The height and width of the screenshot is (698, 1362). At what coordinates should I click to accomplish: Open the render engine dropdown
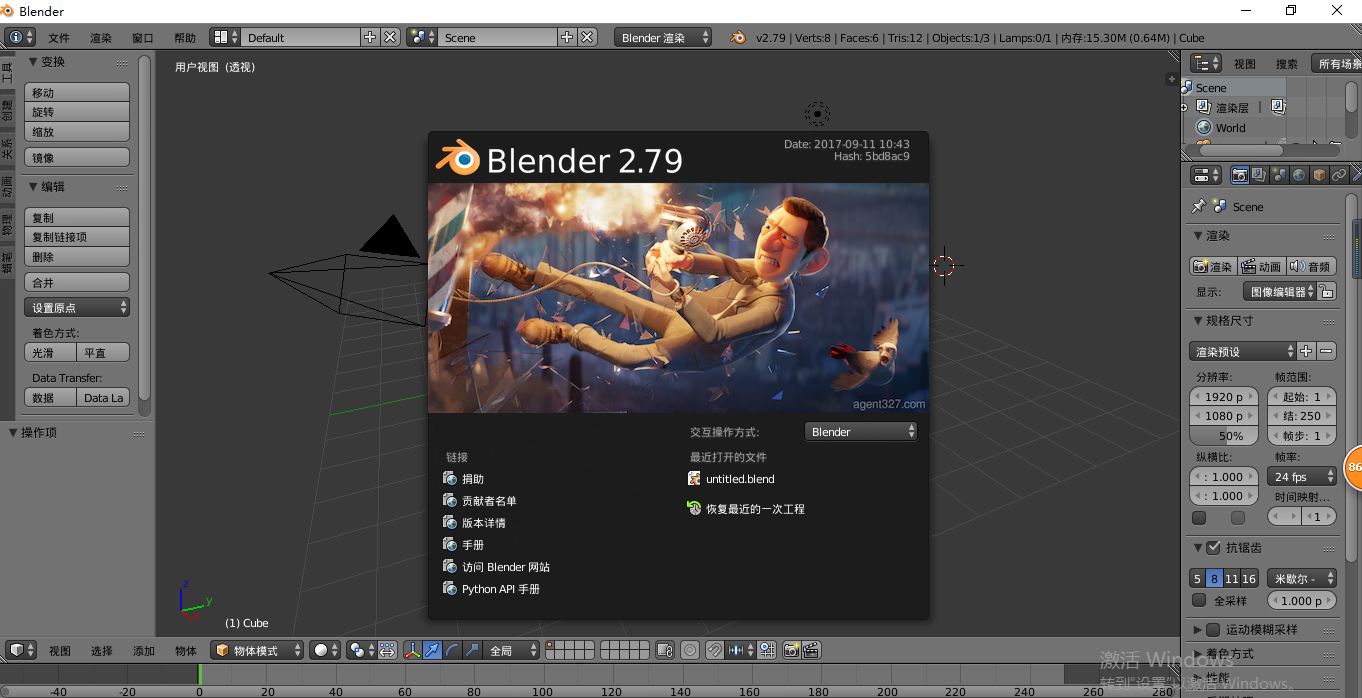pos(663,37)
